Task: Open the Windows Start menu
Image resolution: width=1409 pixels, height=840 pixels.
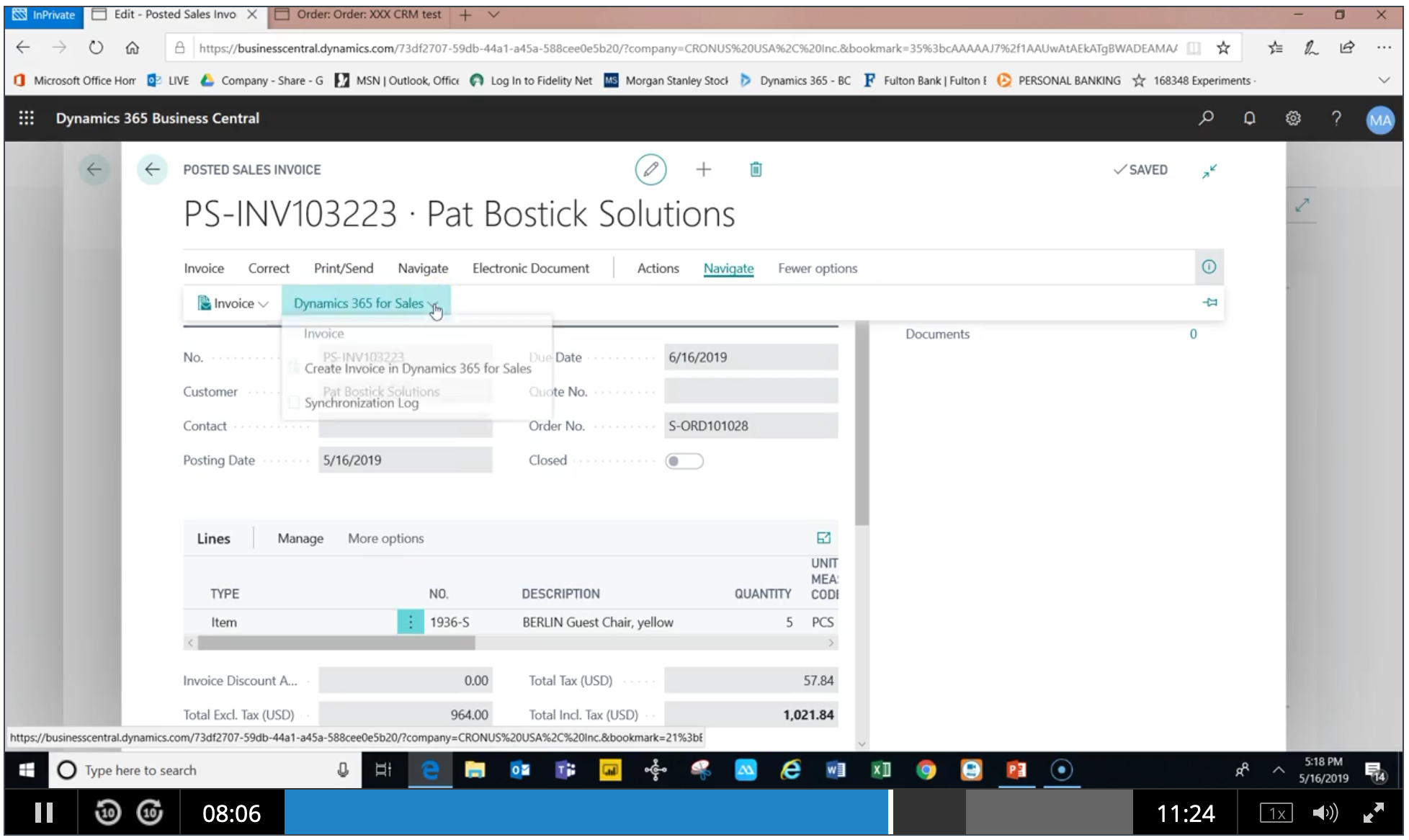Action: click(x=27, y=770)
